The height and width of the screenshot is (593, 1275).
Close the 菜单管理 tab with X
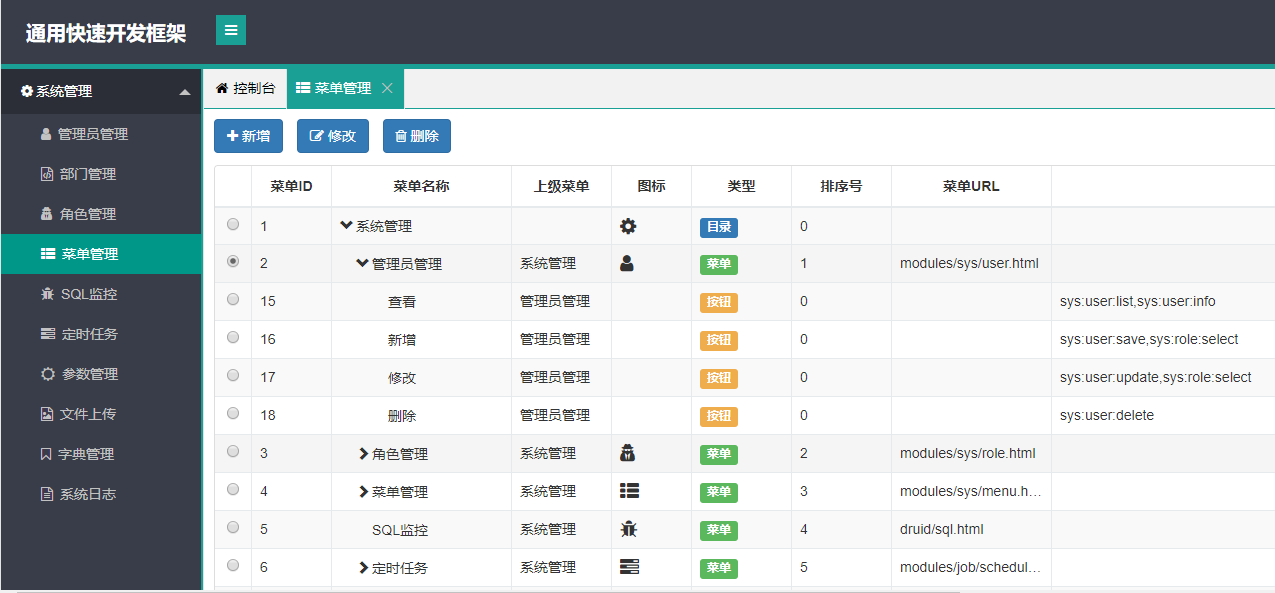387,88
